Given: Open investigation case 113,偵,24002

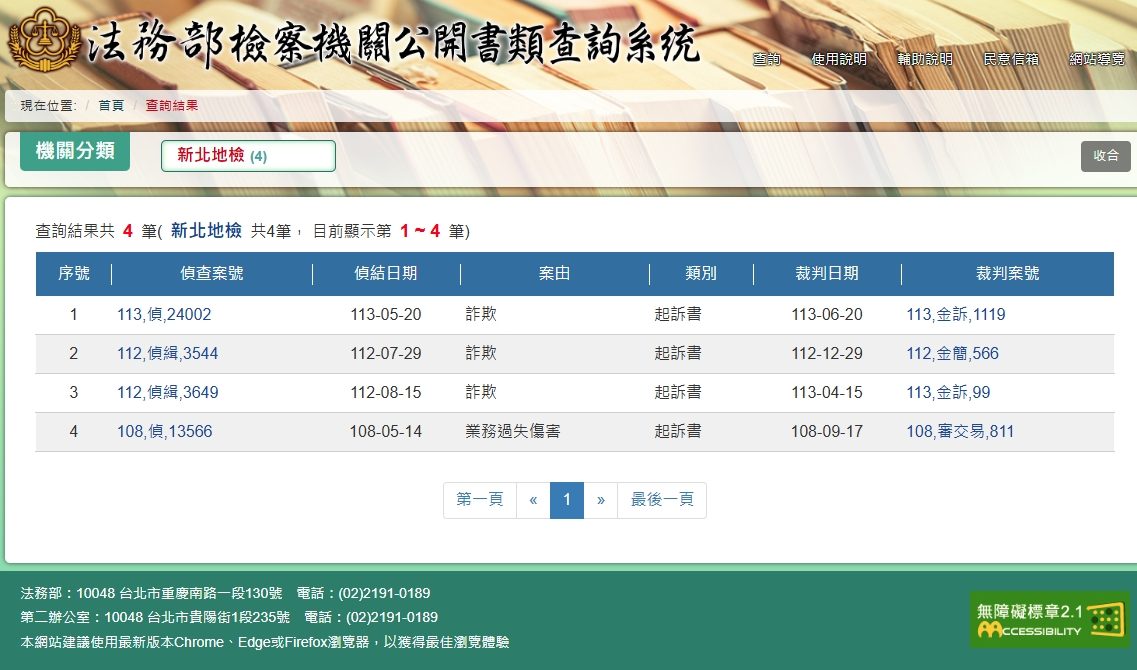Looking at the screenshot, I should click(164, 315).
